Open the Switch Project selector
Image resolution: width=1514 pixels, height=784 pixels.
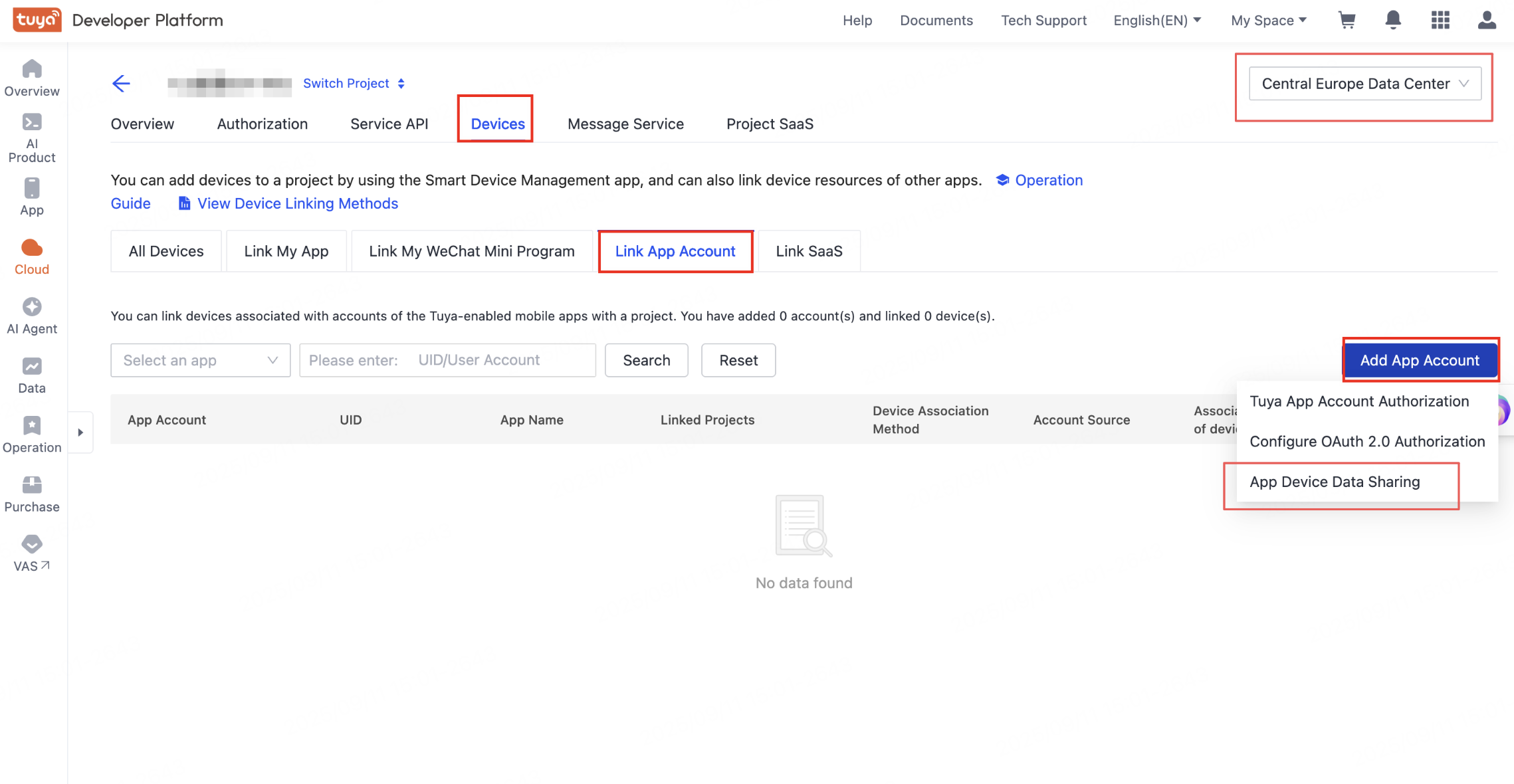coord(354,83)
